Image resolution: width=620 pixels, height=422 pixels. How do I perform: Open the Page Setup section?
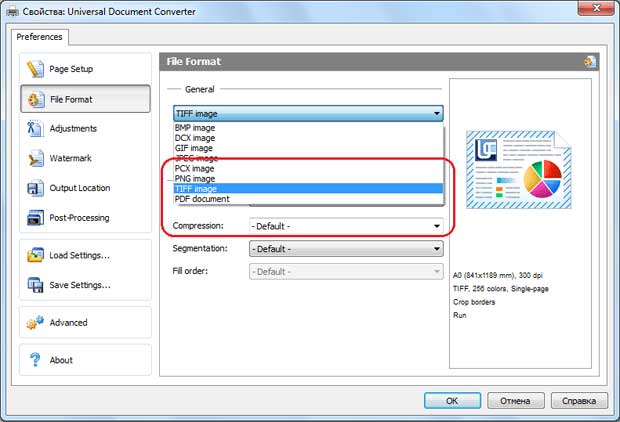[85, 69]
